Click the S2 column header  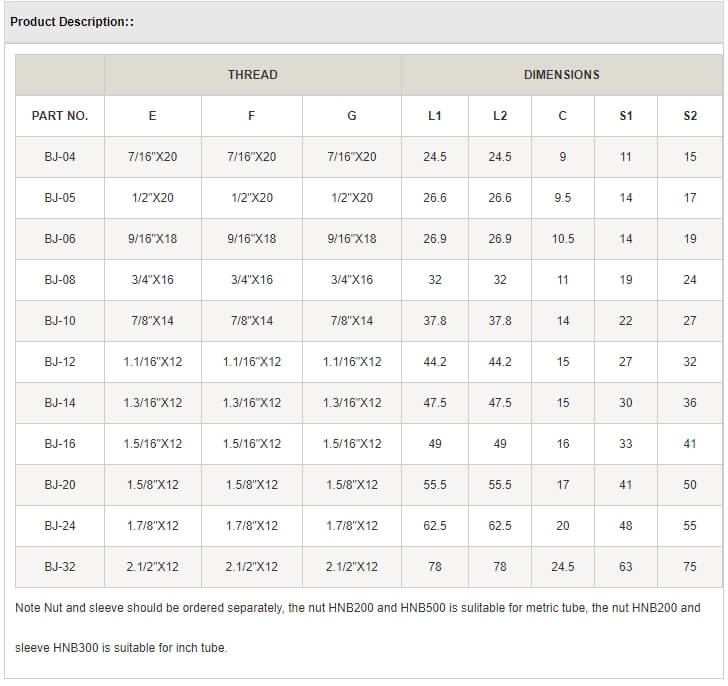click(689, 116)
